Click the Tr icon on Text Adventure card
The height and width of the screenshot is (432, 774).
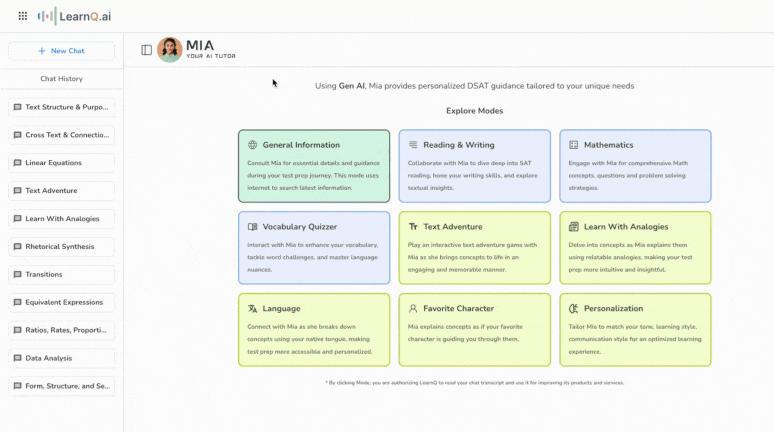413,227
